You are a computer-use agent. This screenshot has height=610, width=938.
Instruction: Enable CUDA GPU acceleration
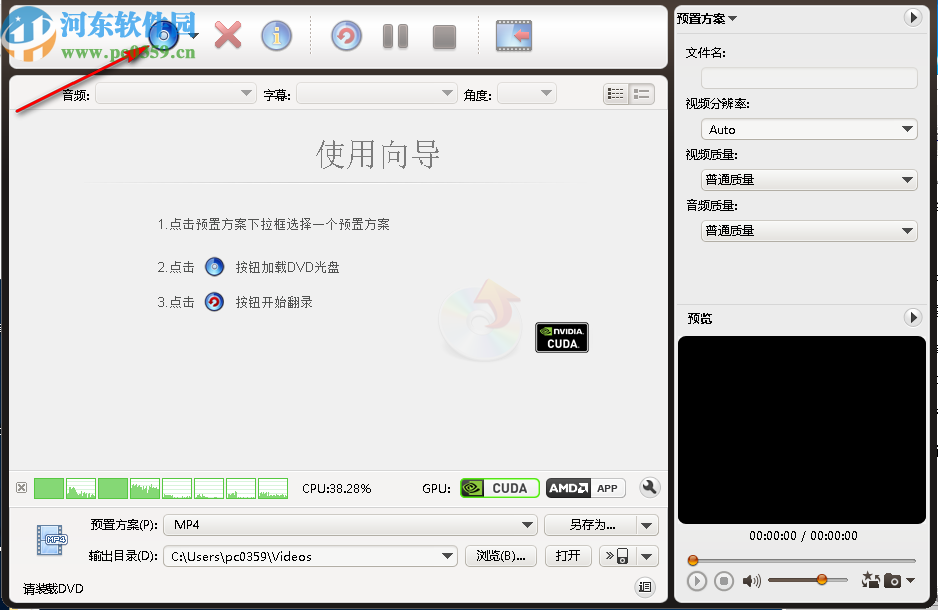(x=499, y=488)
